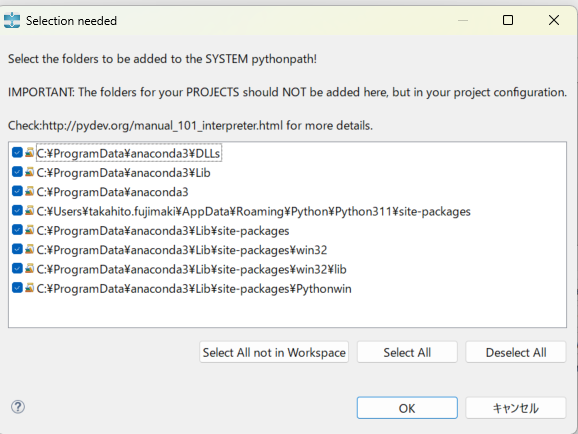This screenshot has width=578, height=434.
Task: Select the C:\ProgramData\anaconda3\Lib path text
Action: click(123, 173)
